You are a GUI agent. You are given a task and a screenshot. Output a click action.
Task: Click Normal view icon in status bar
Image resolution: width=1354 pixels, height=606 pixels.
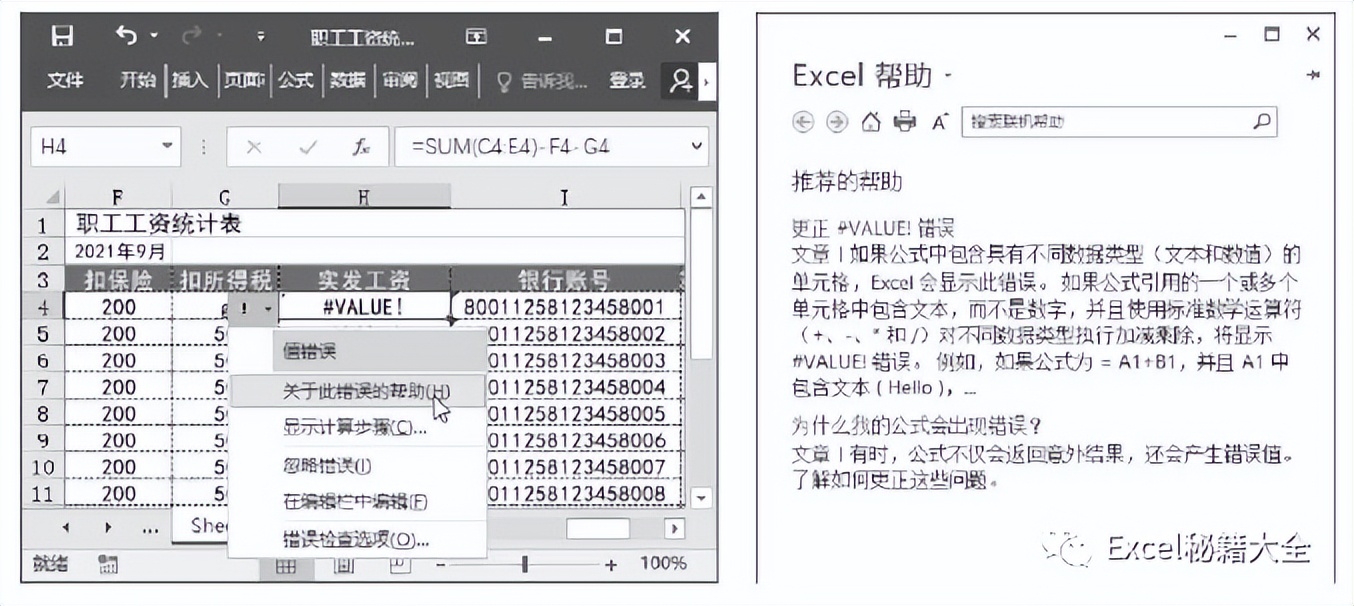(288, 564)
